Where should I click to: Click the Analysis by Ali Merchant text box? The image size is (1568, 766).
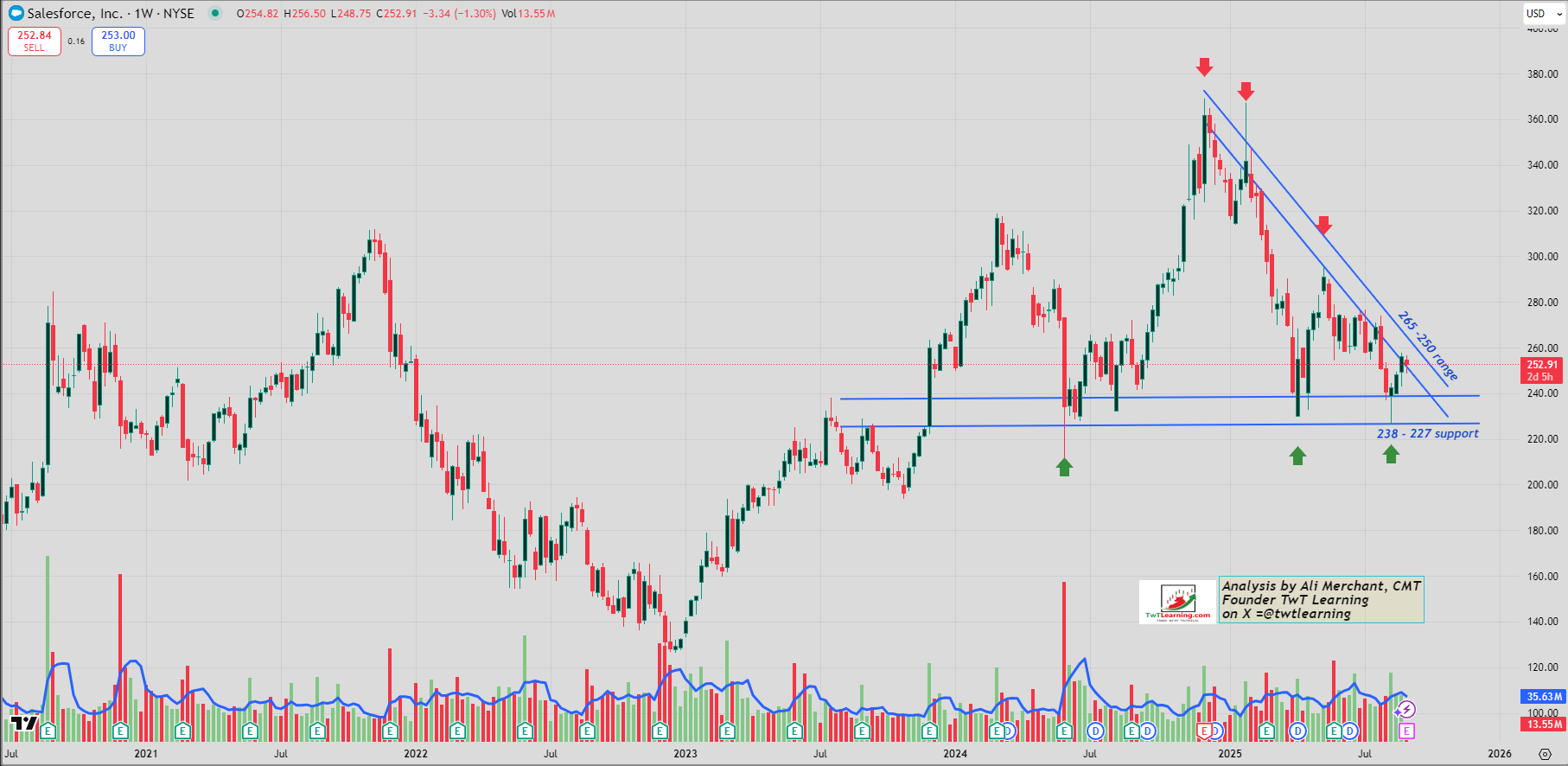[1321, 600]
